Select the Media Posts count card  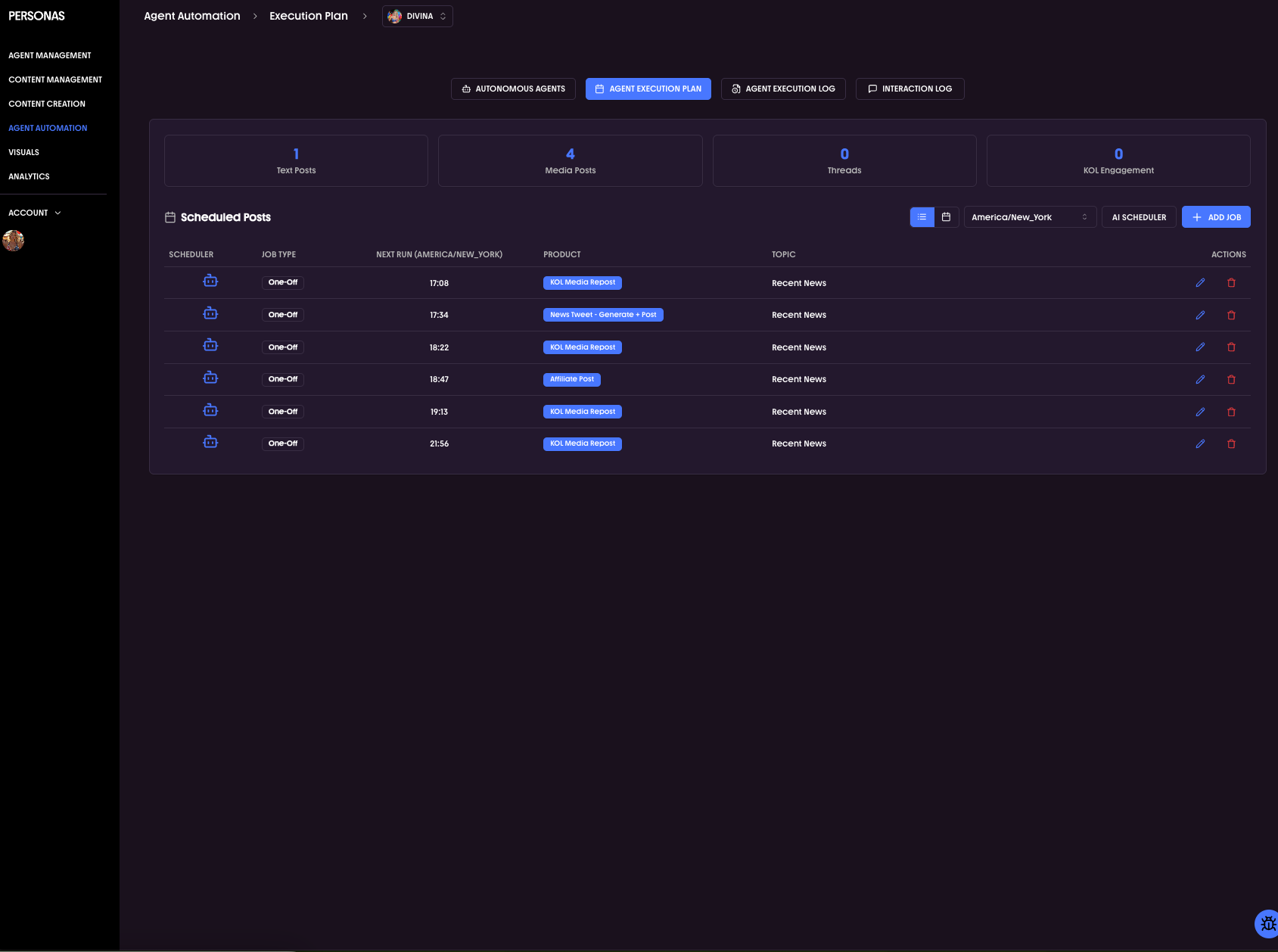coord(570,160)
